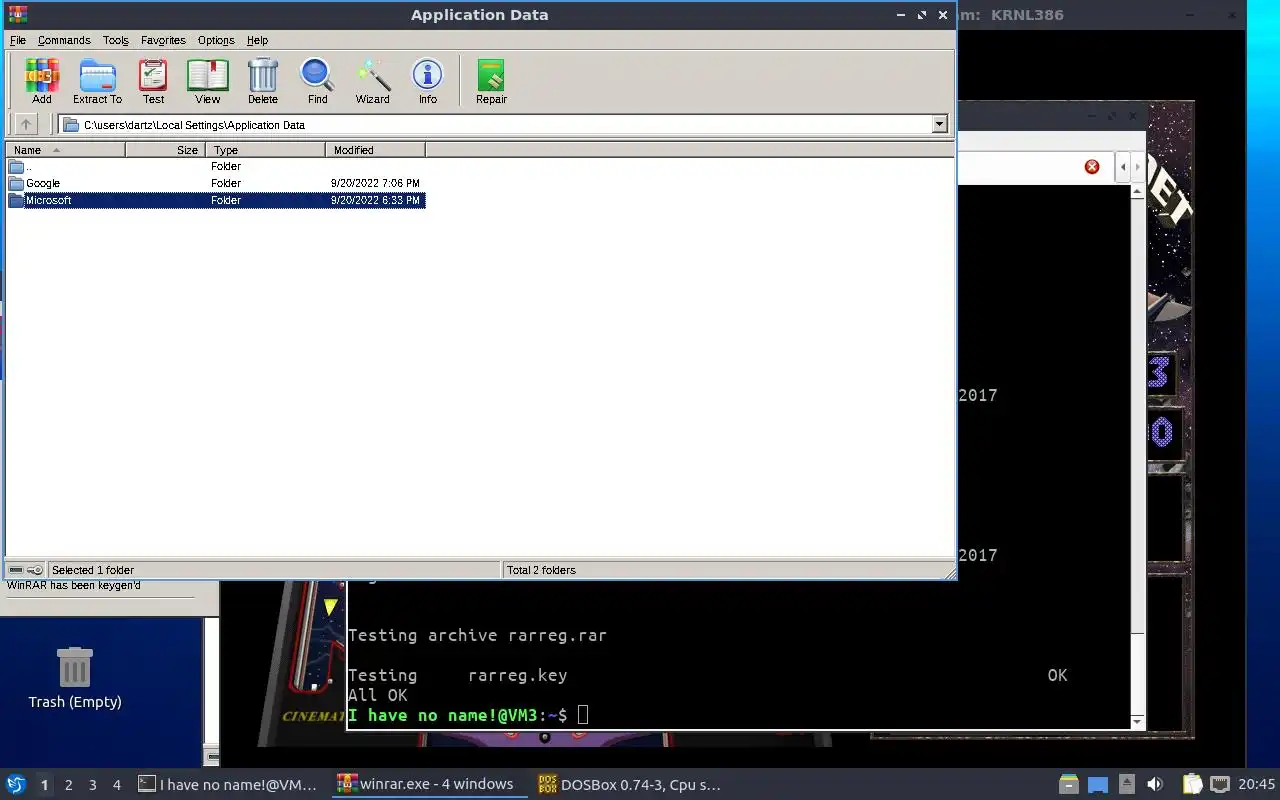Click the Test archive icon
Image resolution: width=1280 pixels, height=800 pixels.
(153, 82)
